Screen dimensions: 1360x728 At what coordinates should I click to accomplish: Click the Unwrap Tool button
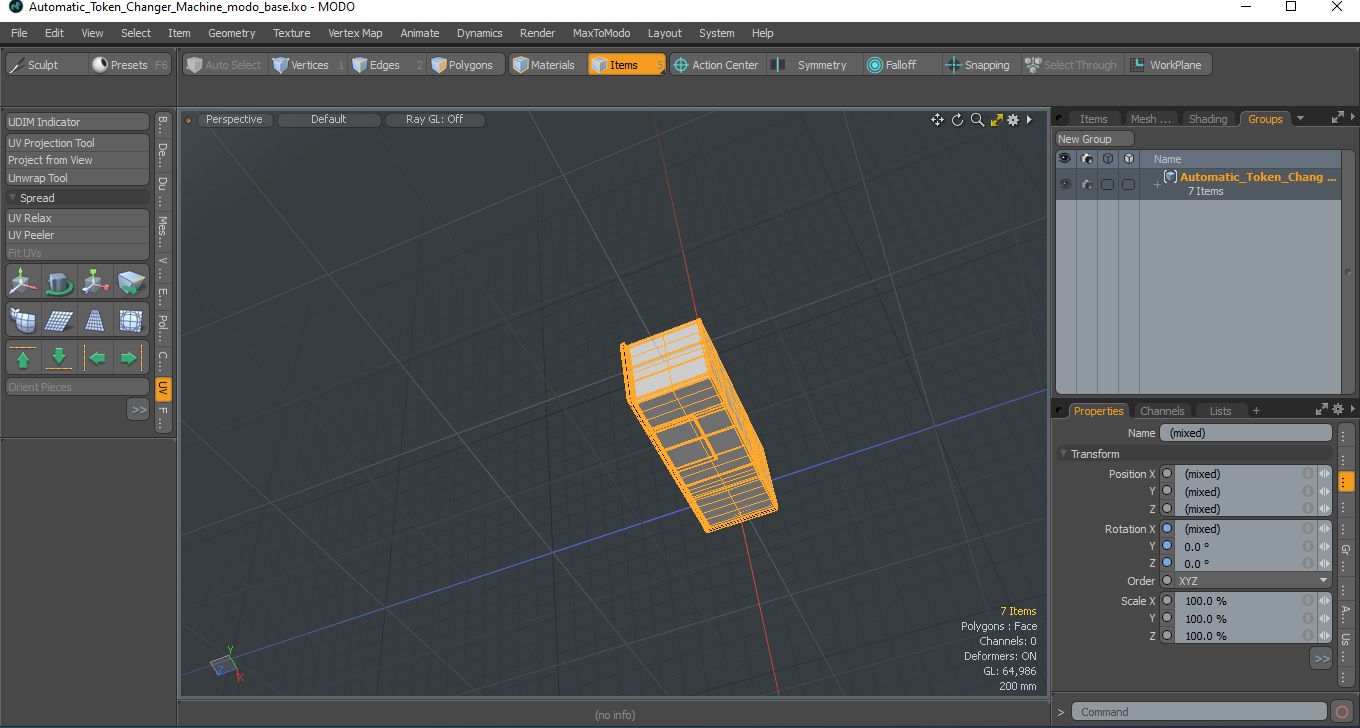click(x=77, y=178)
